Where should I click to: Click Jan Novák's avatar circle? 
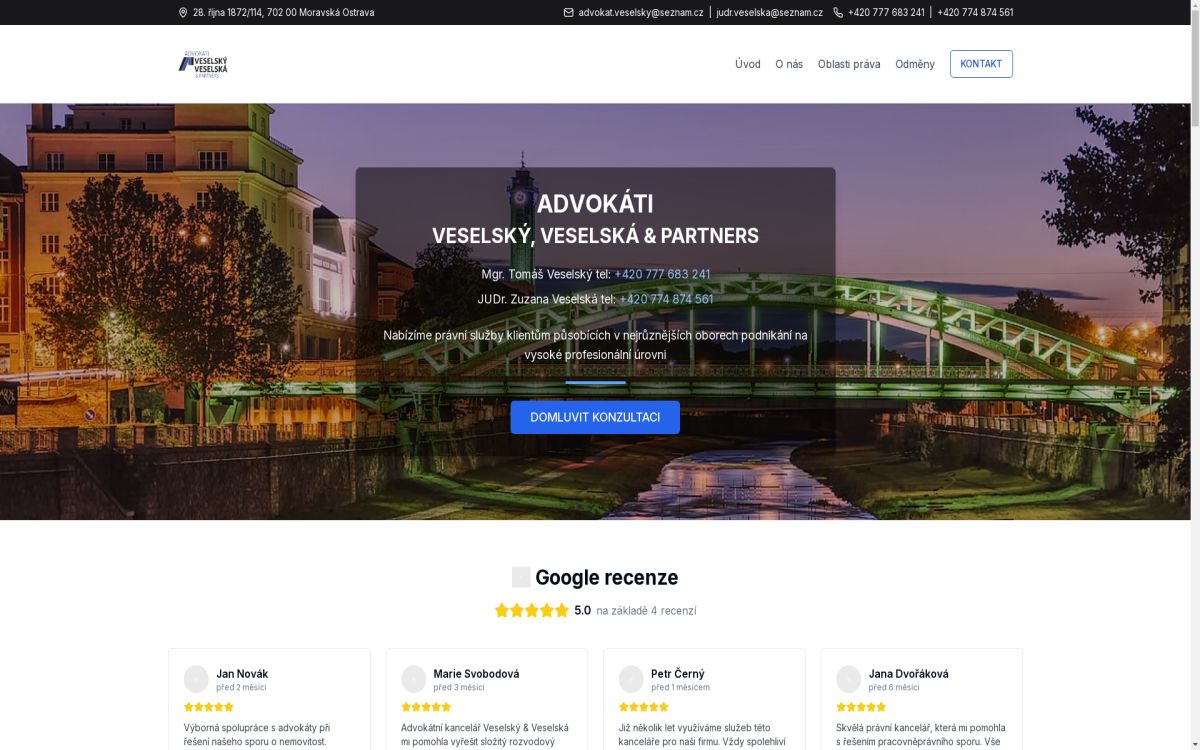coord(196,678)
